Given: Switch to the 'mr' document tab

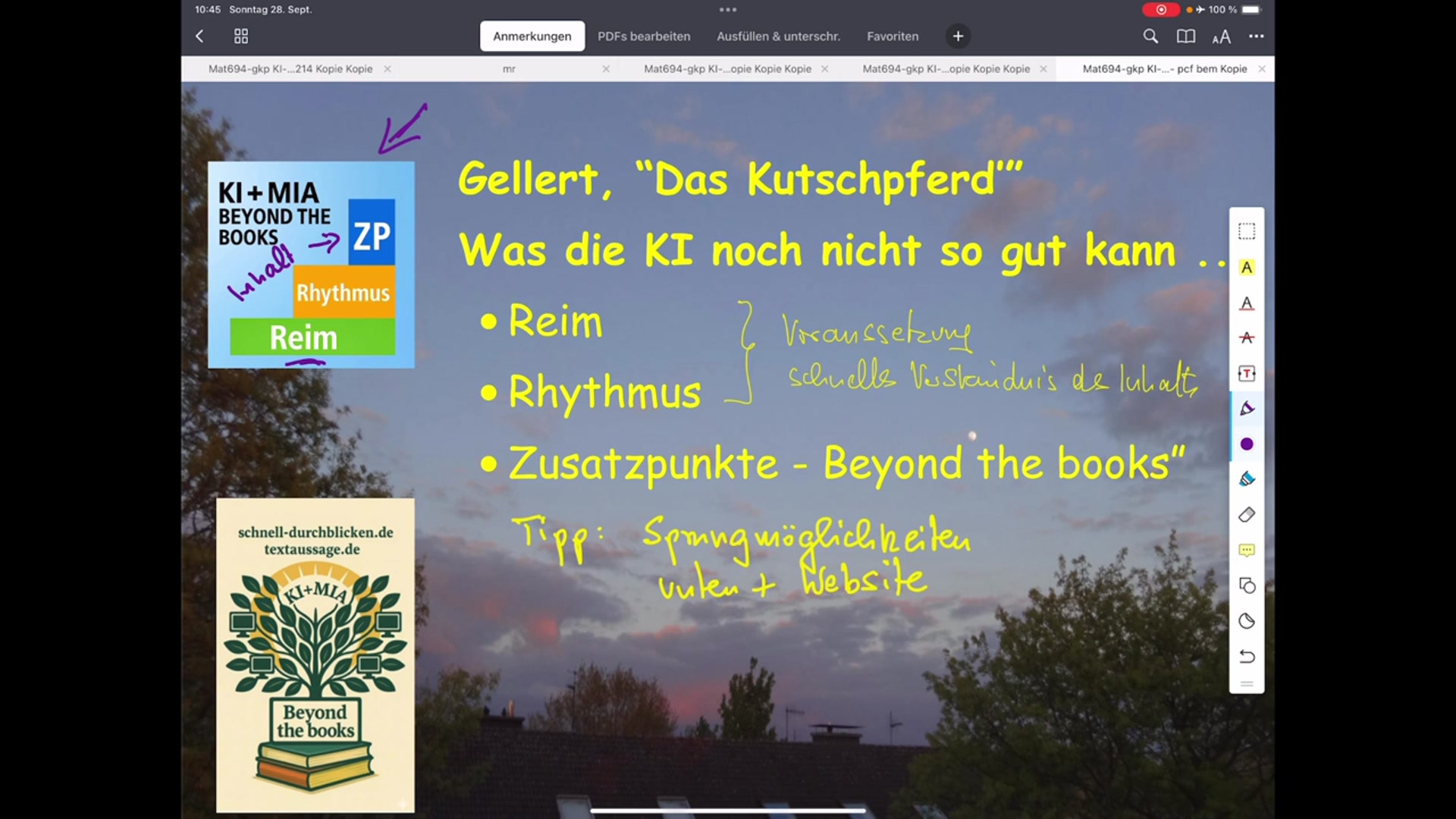Looking at the screenshot, I should pos(509,69).
